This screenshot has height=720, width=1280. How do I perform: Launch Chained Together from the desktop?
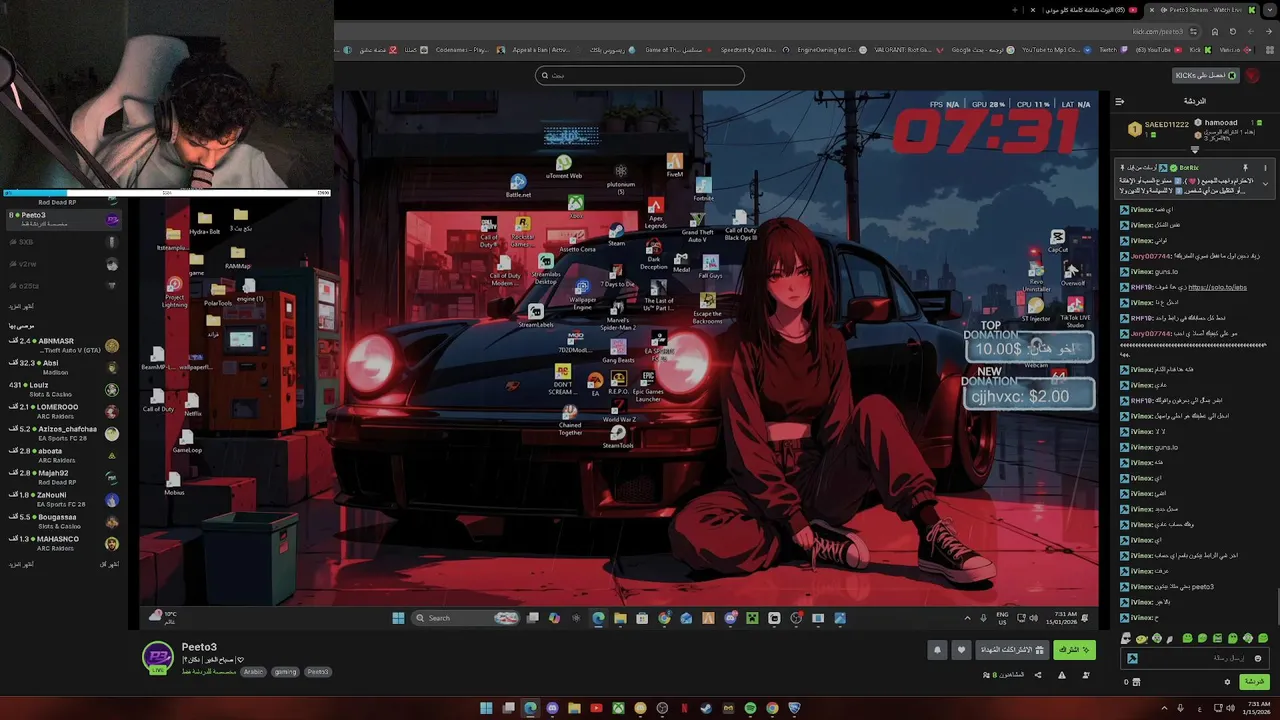[x=570, y=421]
